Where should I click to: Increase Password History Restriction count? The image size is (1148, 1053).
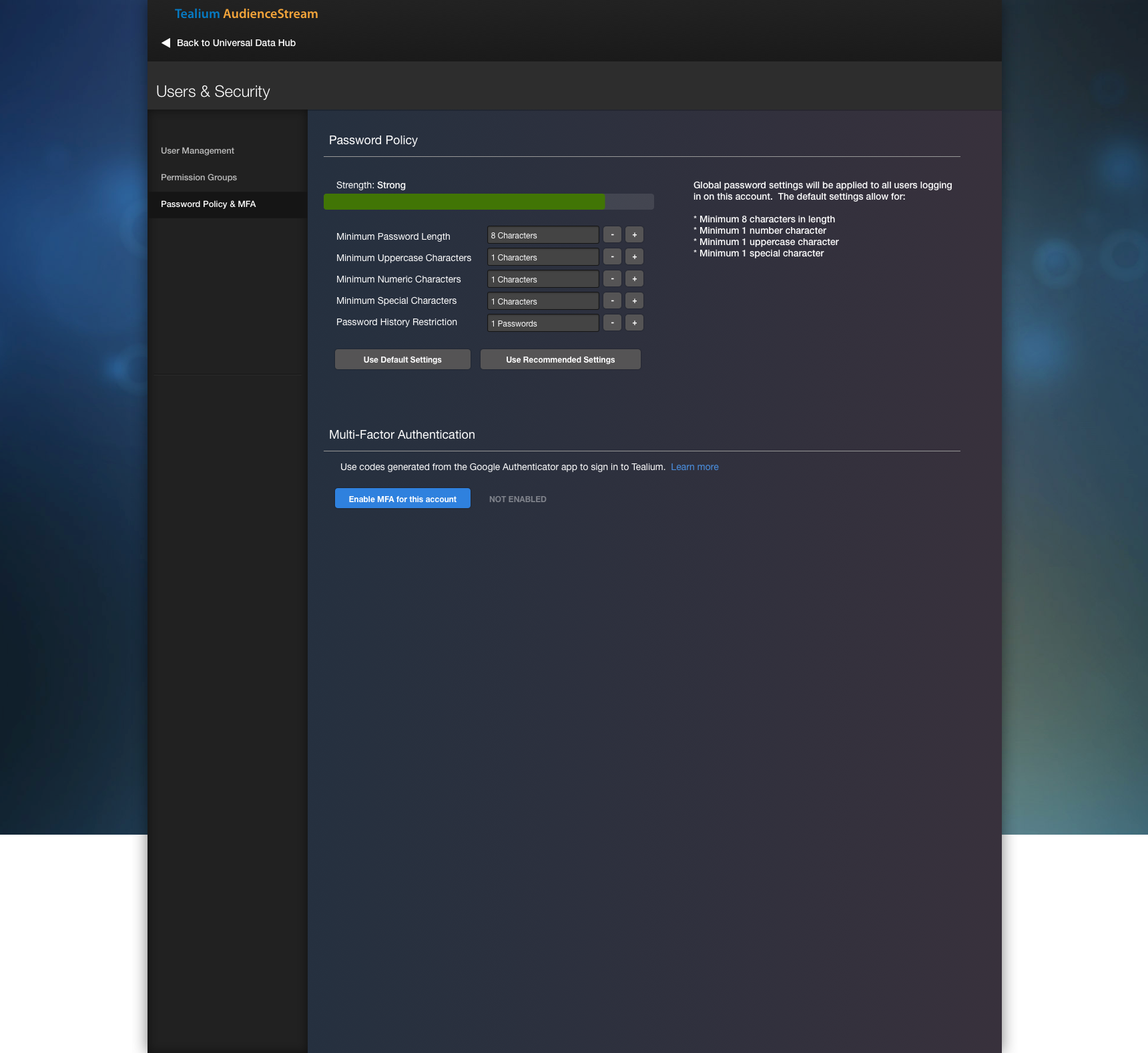(634, 323)
